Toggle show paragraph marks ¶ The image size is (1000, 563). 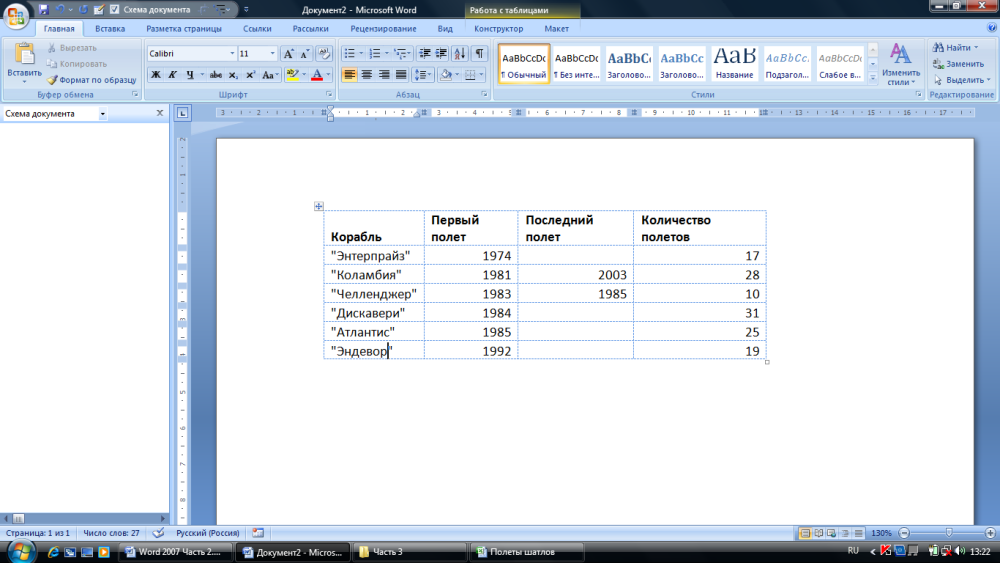(x=479, y=54)
